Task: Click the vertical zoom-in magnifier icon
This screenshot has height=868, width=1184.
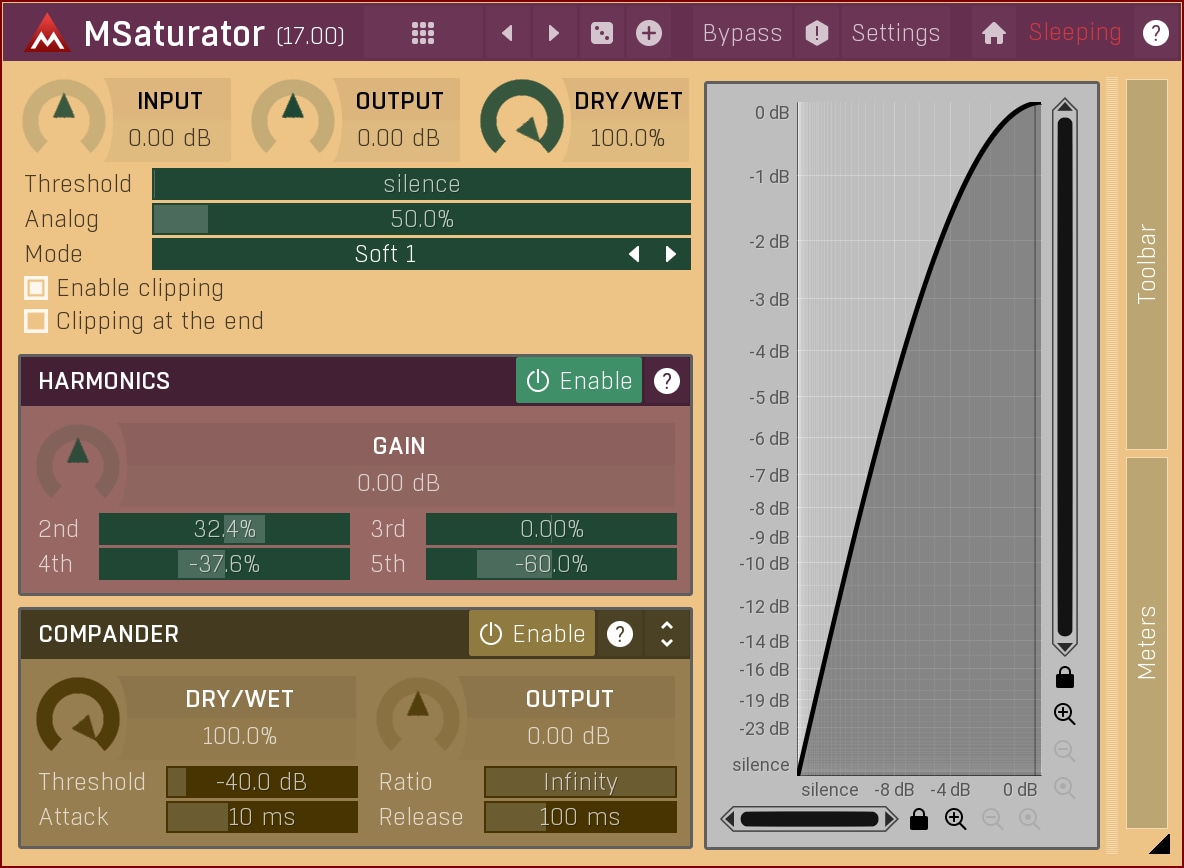Action: [1065, 714]
